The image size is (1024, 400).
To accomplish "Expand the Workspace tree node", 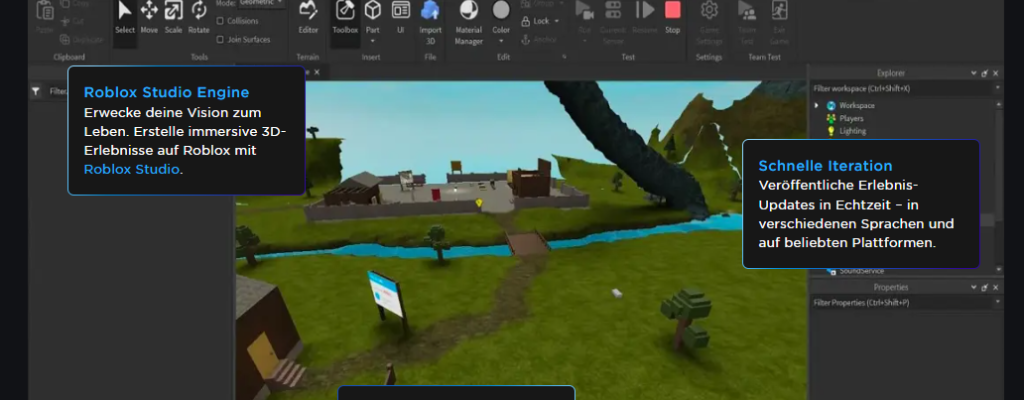I will (817, 105).
